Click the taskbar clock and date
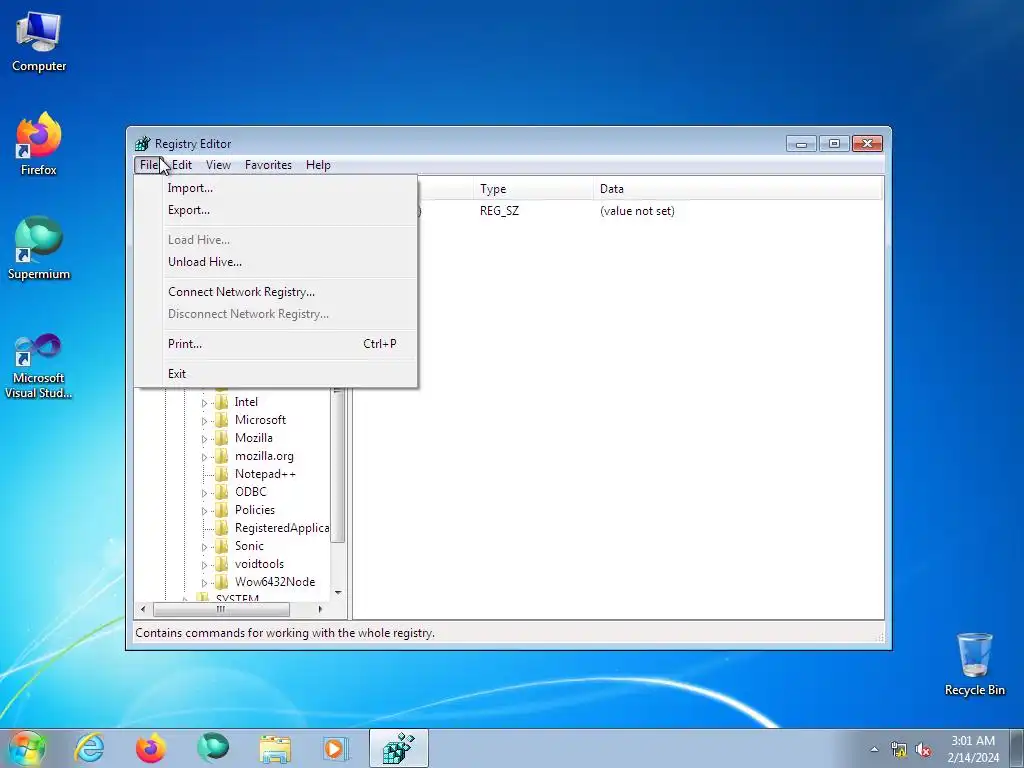Image resolution: width=1024 pixels, height=768 pixels. point(973,749)
